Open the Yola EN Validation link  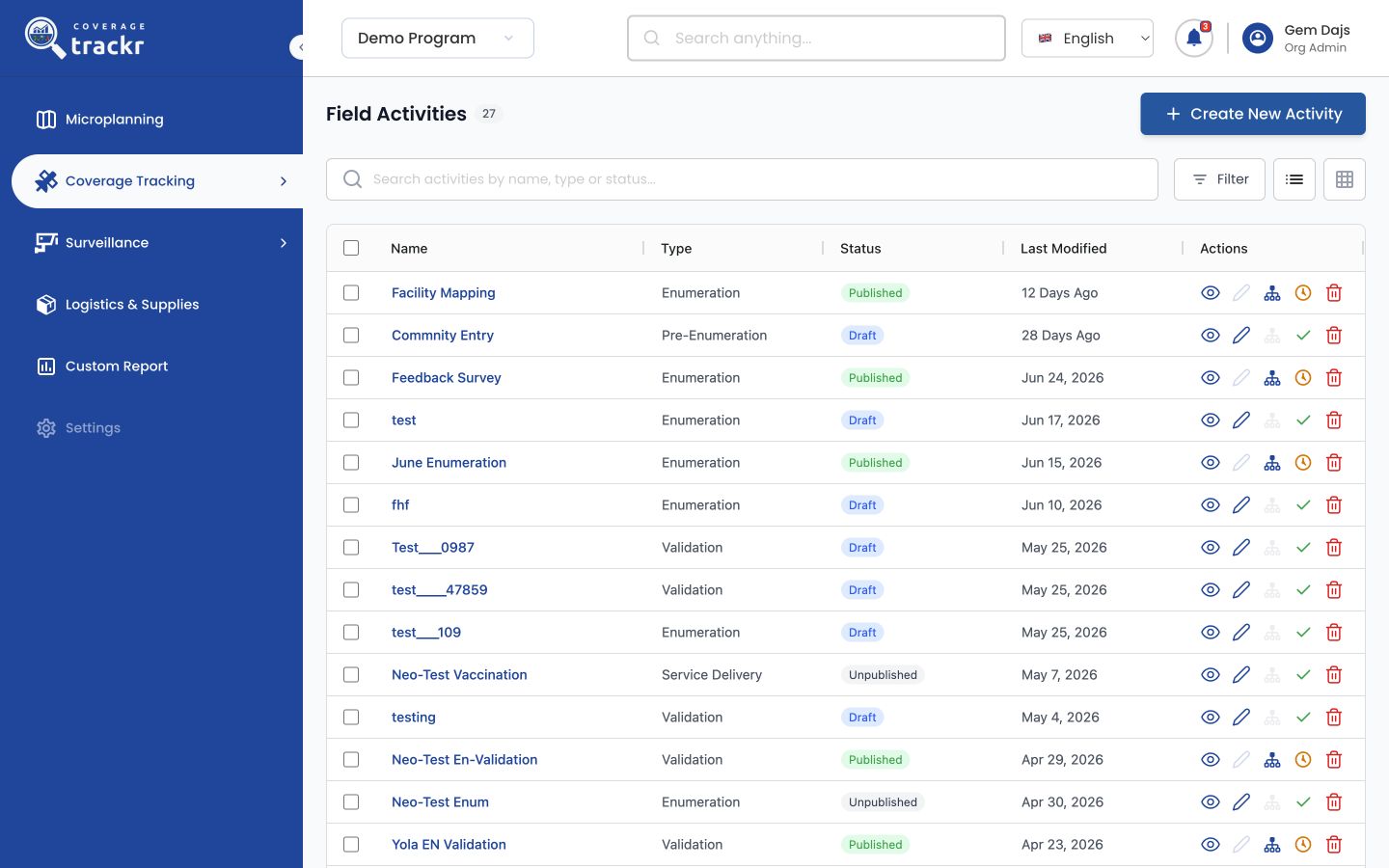pyautogui.click(x=449, y=845)
